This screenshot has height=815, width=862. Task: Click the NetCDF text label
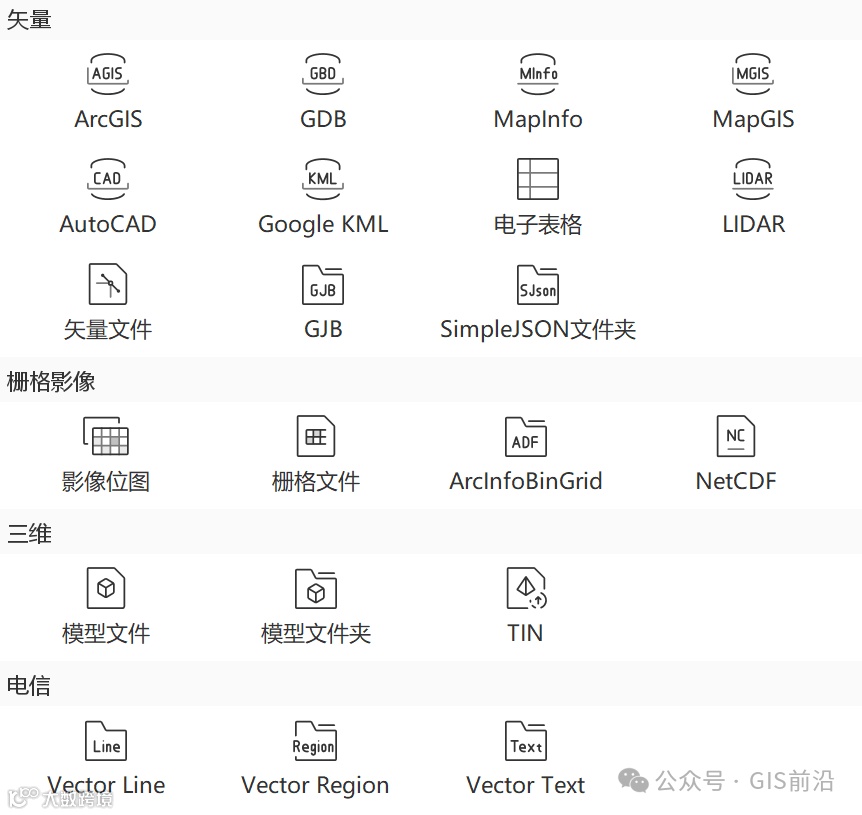point(736,481)
